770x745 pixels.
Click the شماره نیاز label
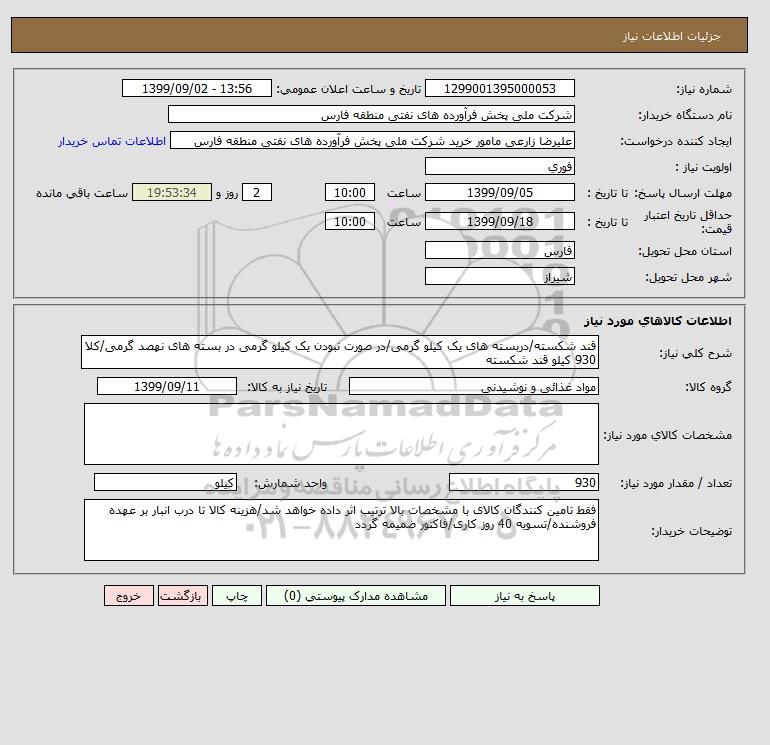[704, 89]
